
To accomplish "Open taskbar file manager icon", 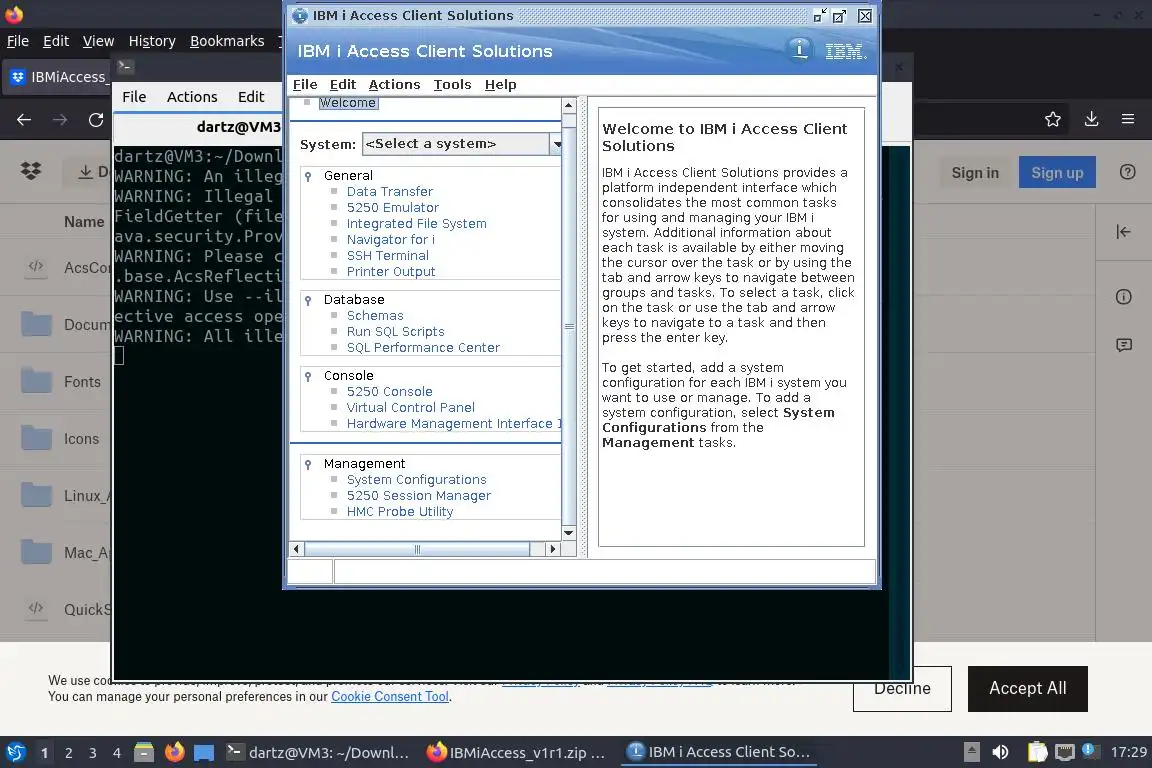I will coord(144,752).
